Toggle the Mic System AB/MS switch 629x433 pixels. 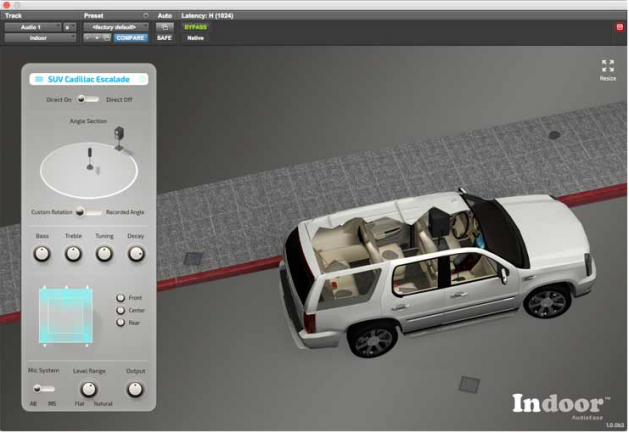(x=44, y=388)
